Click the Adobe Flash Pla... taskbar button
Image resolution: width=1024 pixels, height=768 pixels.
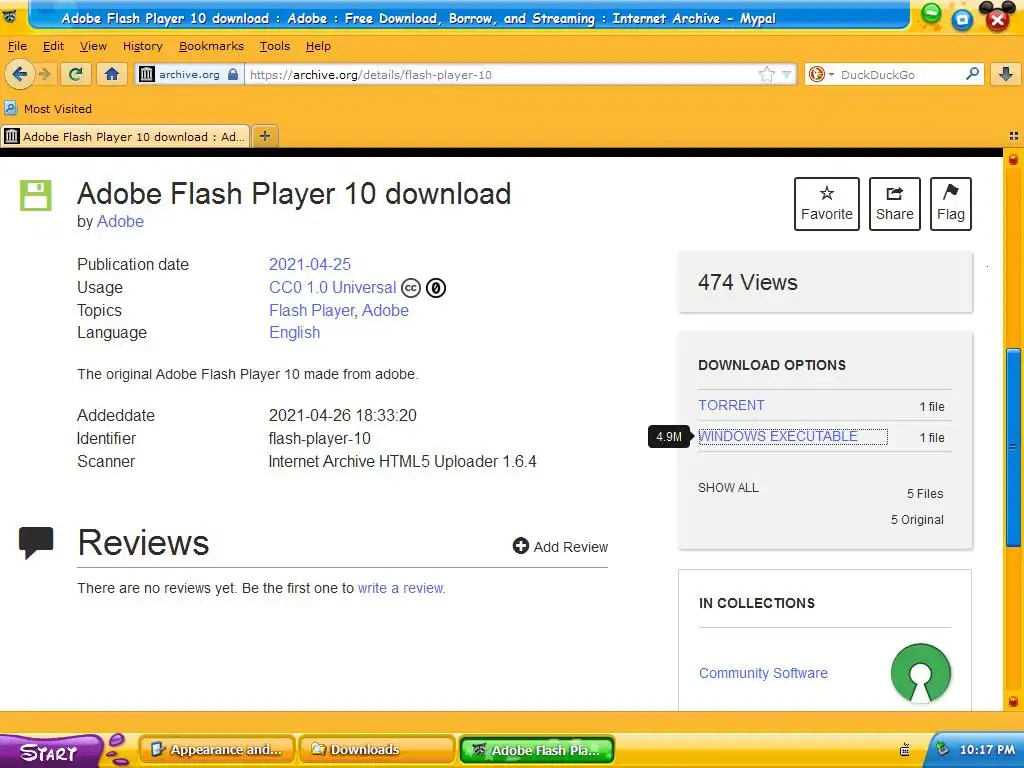coord(537,750)
